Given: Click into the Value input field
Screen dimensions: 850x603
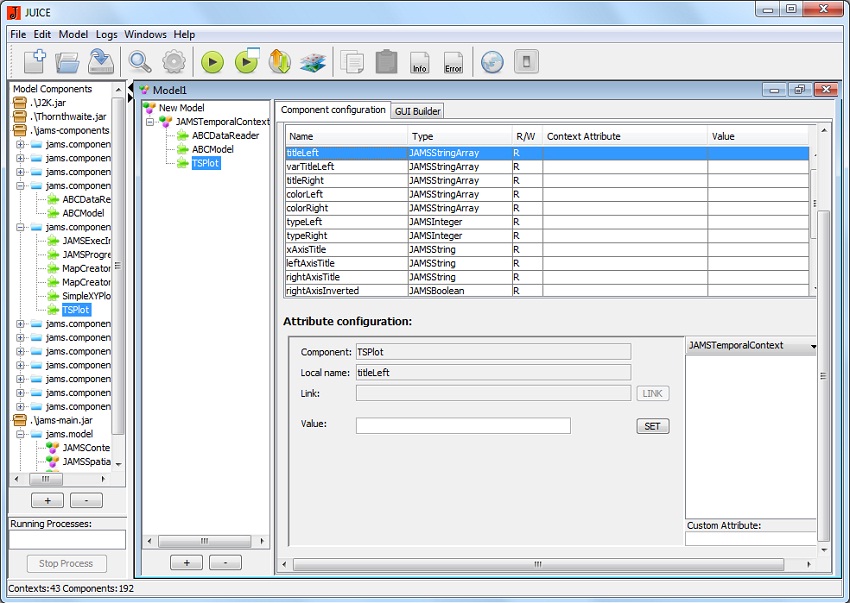Looking at the screenshot, I should pyautogui.click(x=463, y=426).
